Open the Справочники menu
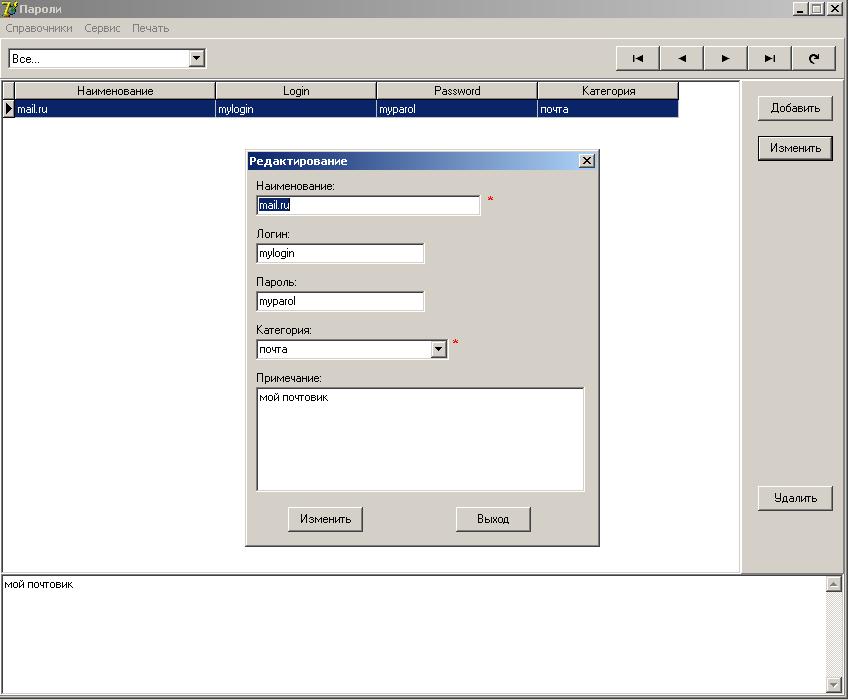The width and height of the screenshot is (848, 700). coord(39,28)
